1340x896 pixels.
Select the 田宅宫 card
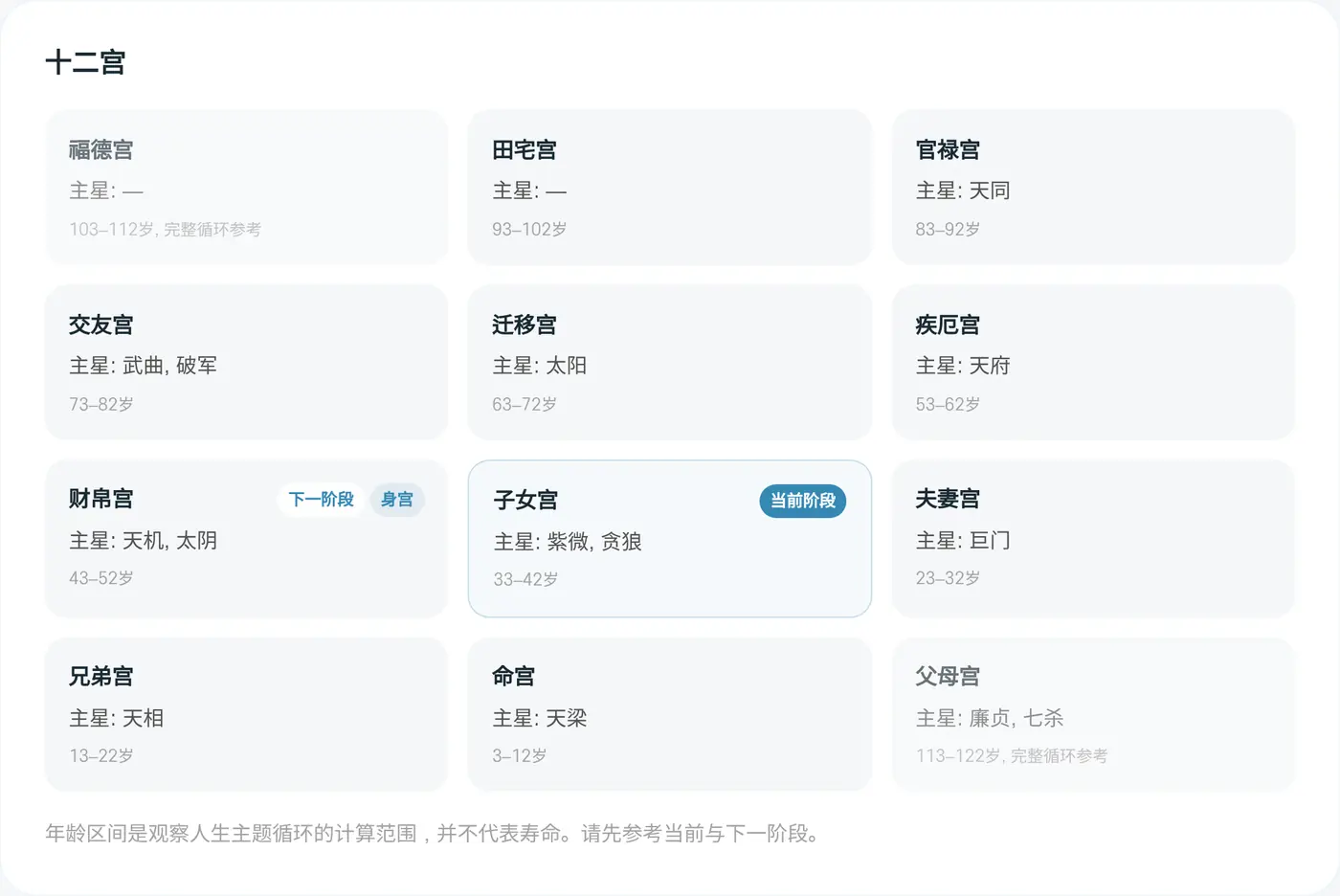coord(669,188)
